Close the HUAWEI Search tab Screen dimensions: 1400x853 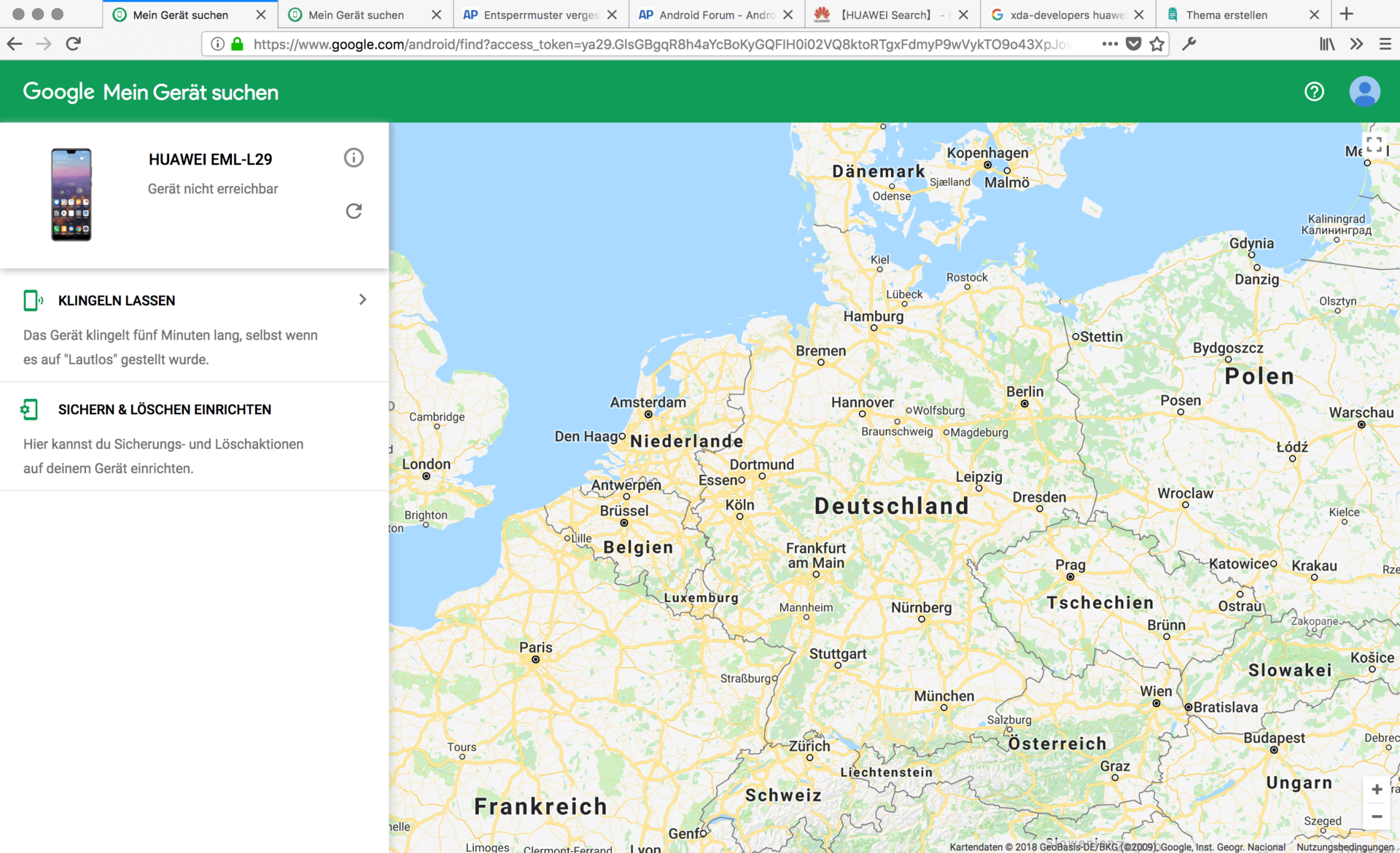pyautogui.click(x=963, y=15)
